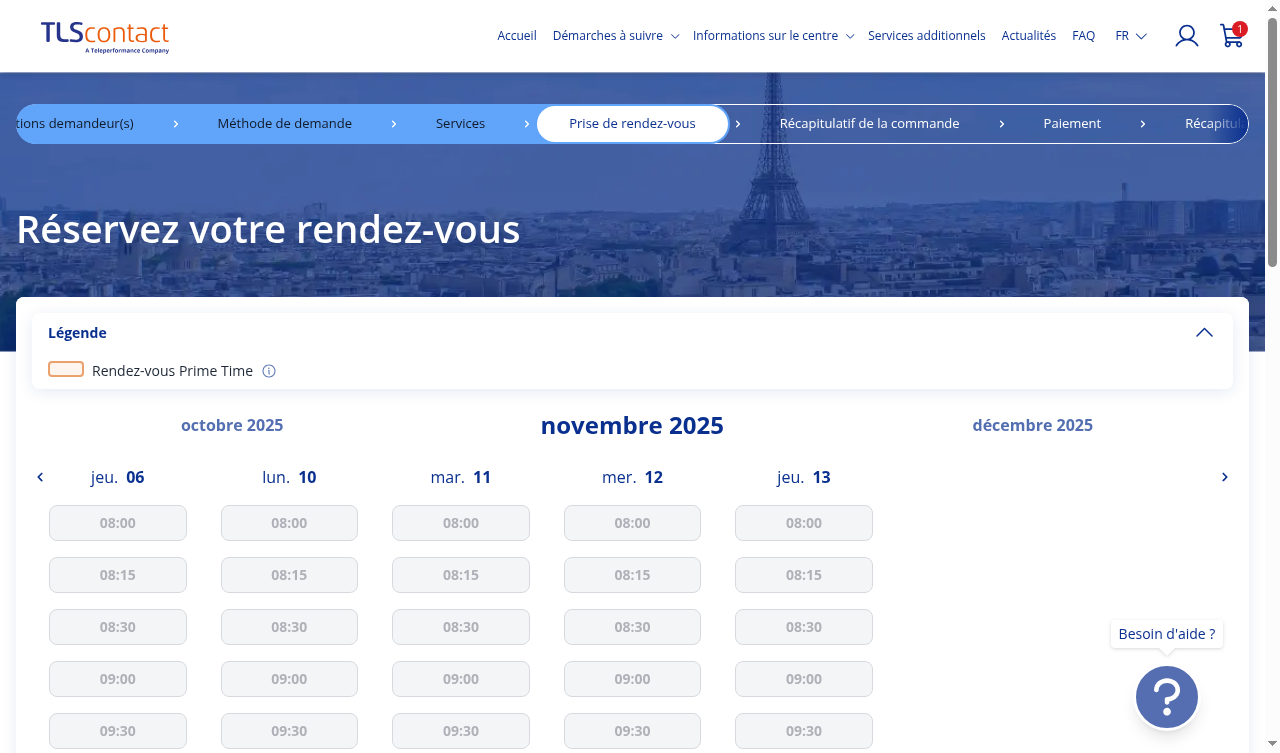Select the Méthode de demande step
This screenshot has height=753, width=1280.
tap(285, 124)
